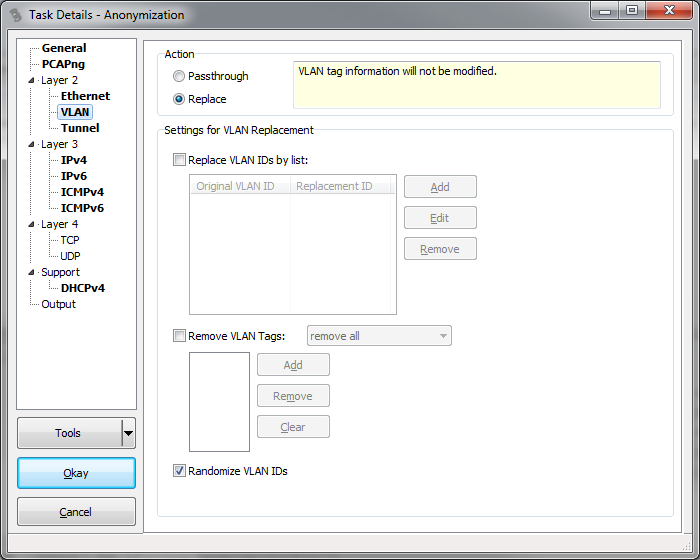
Task: Click Add under Remove VLAN Tags
Action: 293,365
